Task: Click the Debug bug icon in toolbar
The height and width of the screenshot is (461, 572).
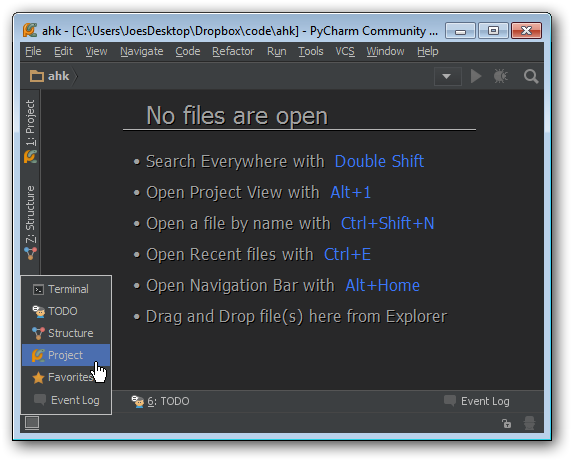Action: click(500, 77)
